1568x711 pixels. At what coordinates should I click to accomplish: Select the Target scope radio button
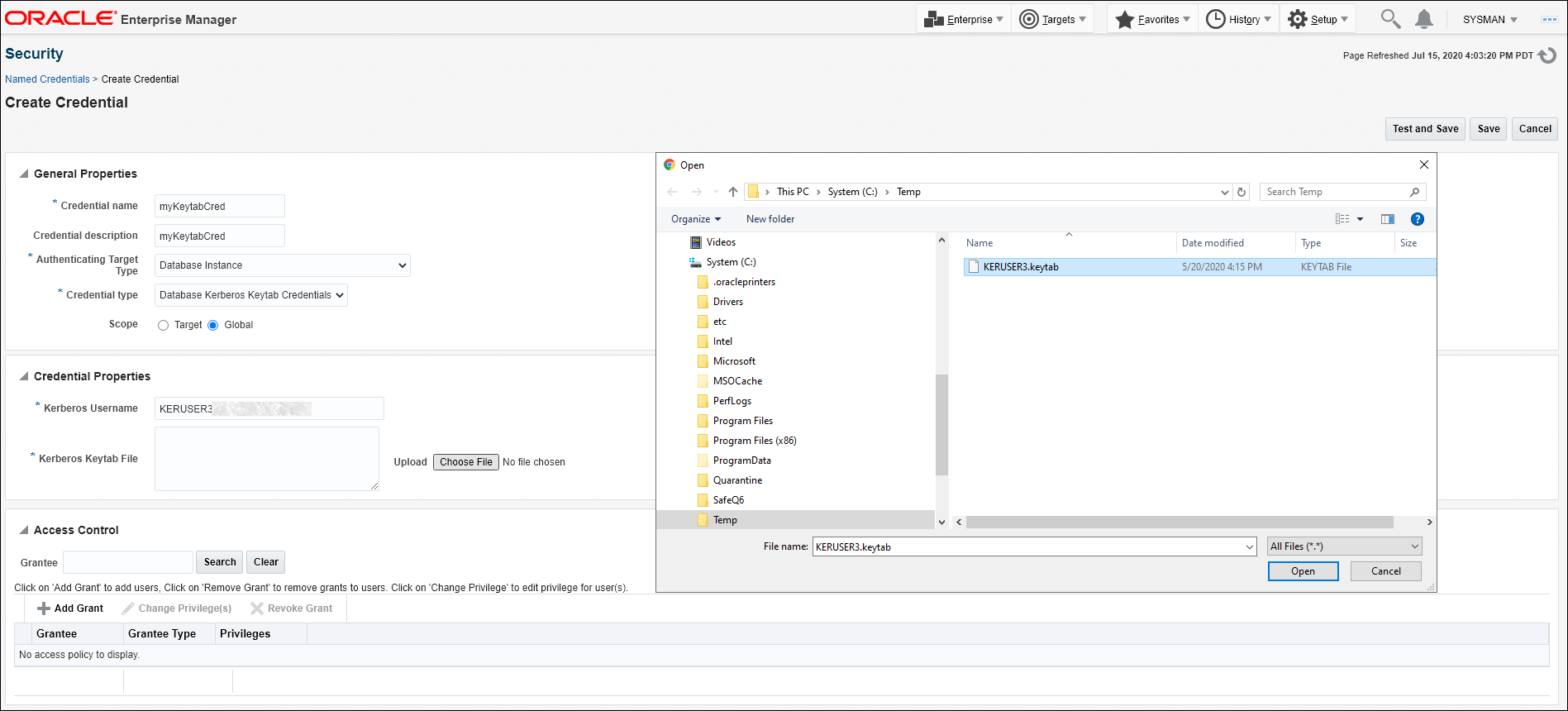point(163,326)
